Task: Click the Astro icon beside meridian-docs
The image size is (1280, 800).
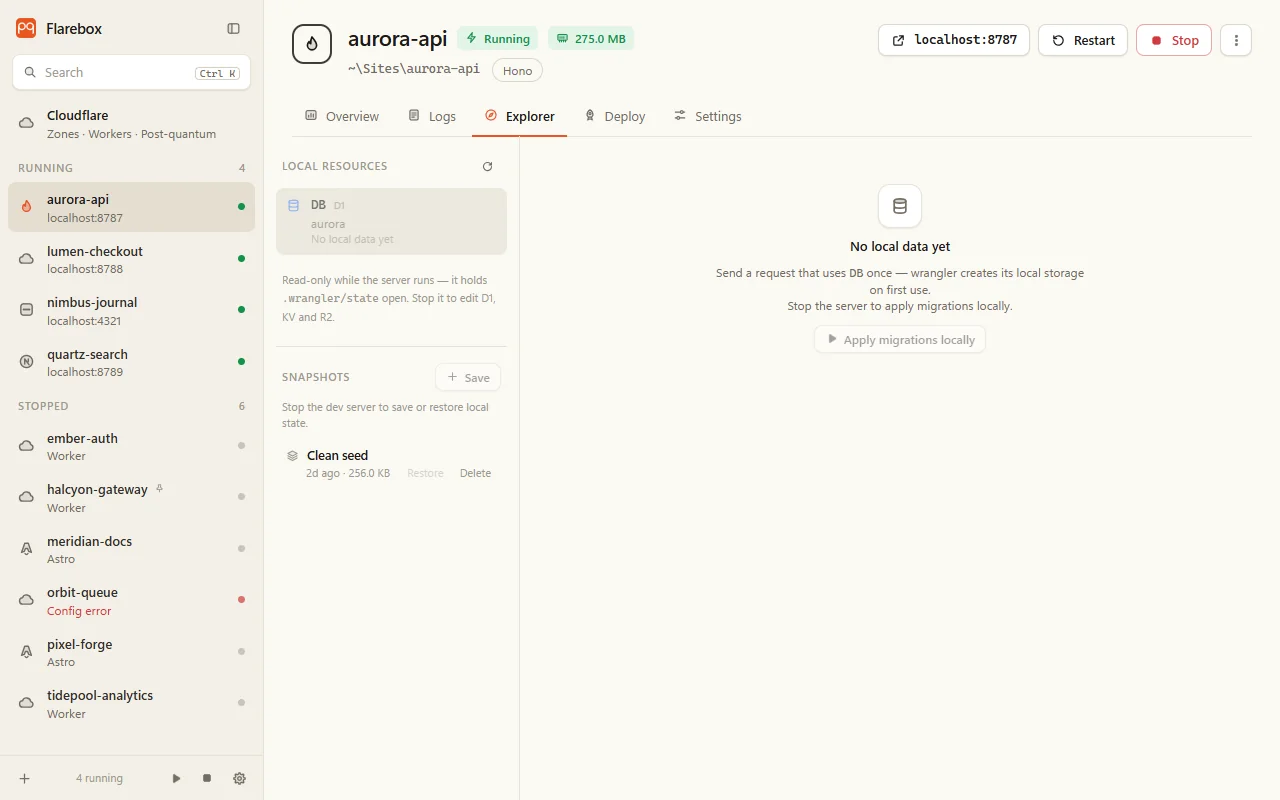Action: pyautogui.click(x=27, y=549)
